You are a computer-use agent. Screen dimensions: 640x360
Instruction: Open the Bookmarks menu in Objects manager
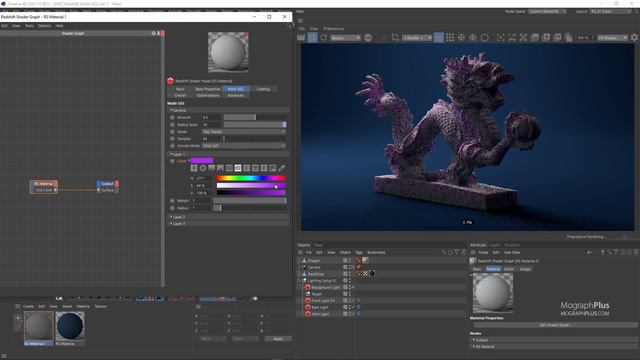pos(376,252)
